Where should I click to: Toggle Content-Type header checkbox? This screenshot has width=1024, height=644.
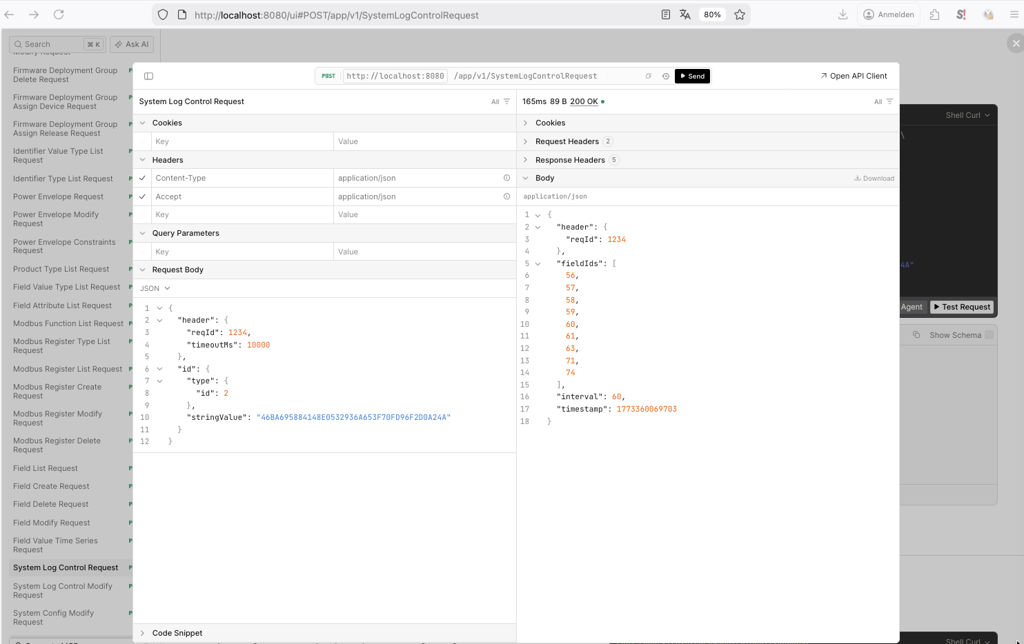142,178
